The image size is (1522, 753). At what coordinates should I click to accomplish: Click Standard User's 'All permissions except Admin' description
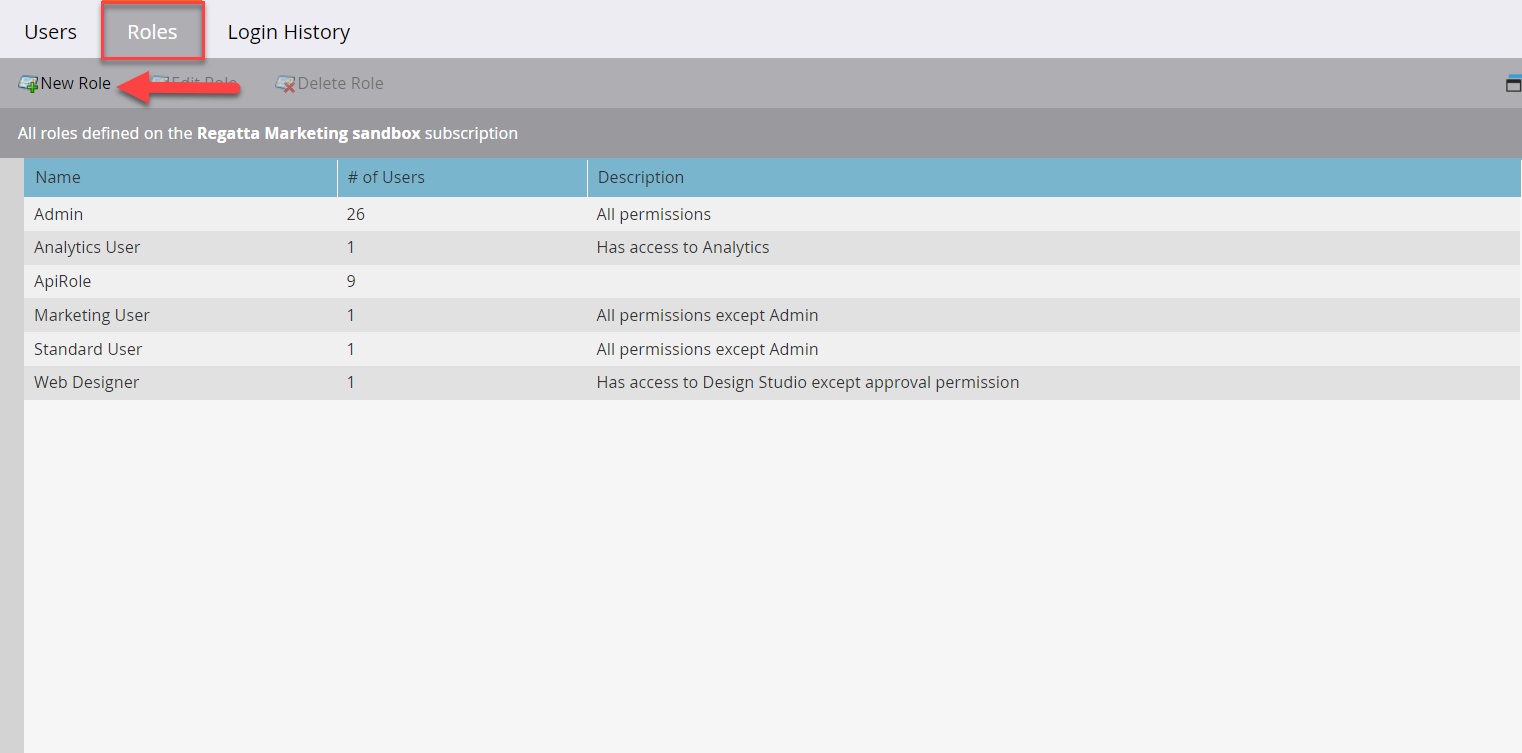pyautogui.click(x=707, y=349)
